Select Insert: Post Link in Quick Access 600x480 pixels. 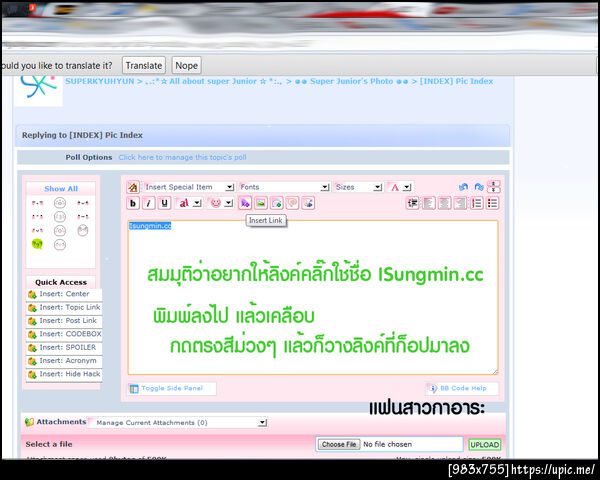(x=64, y=321)
